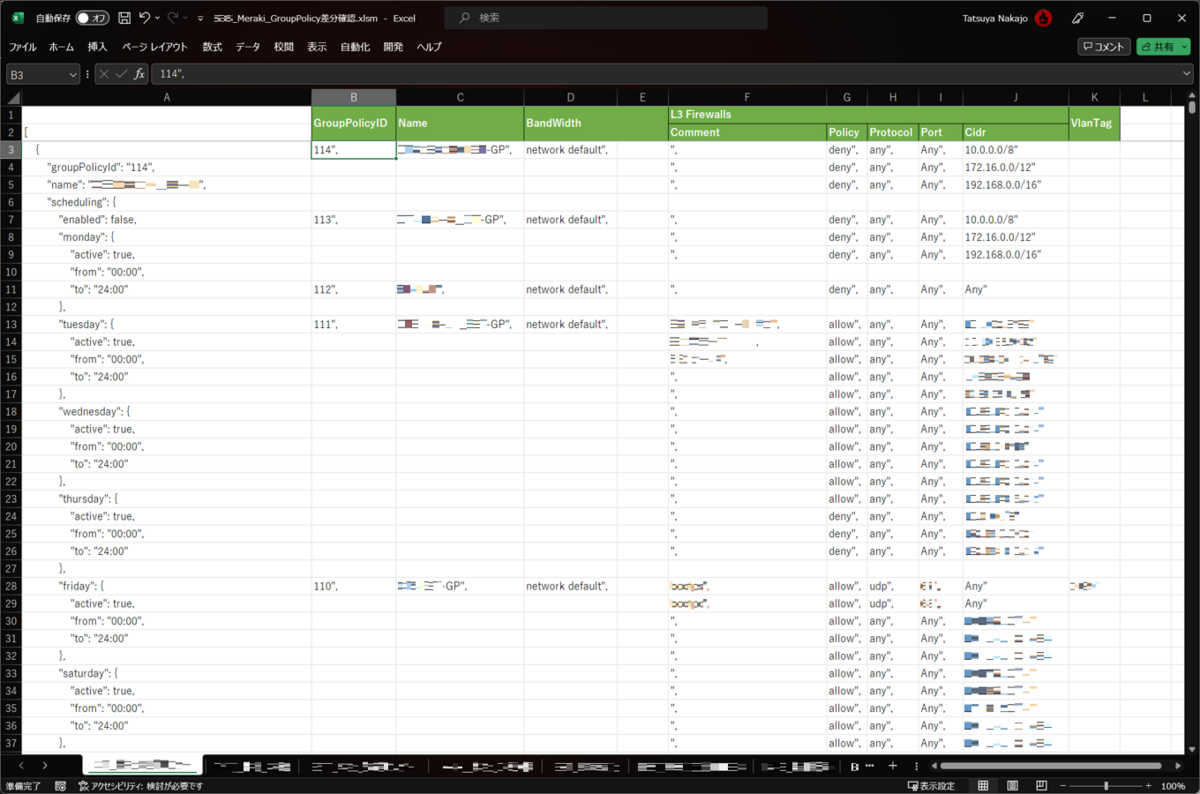This screenshot has height=794, width=1200.
Task: Open Customize Quick Access Toolbar dropdown
Action: coord(200,18)
